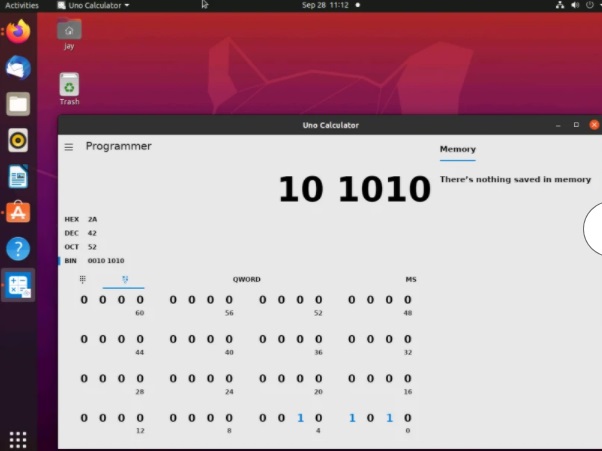
Task: Toggle bit 60 in top row
Action: point(140,299)
